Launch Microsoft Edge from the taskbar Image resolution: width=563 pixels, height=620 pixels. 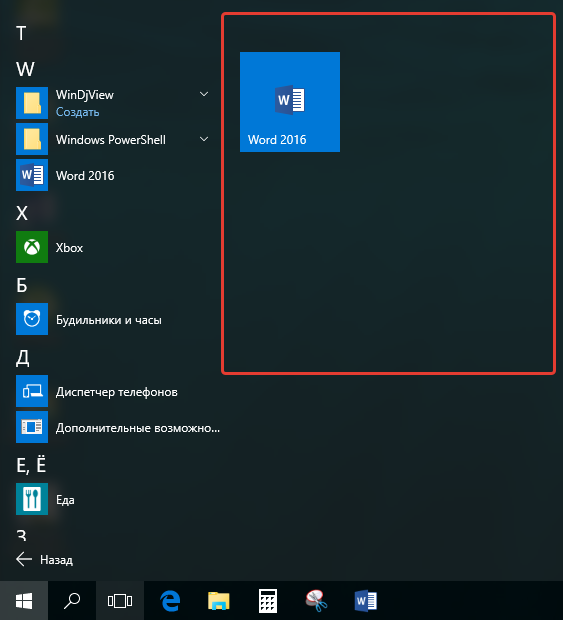(170, 601)
